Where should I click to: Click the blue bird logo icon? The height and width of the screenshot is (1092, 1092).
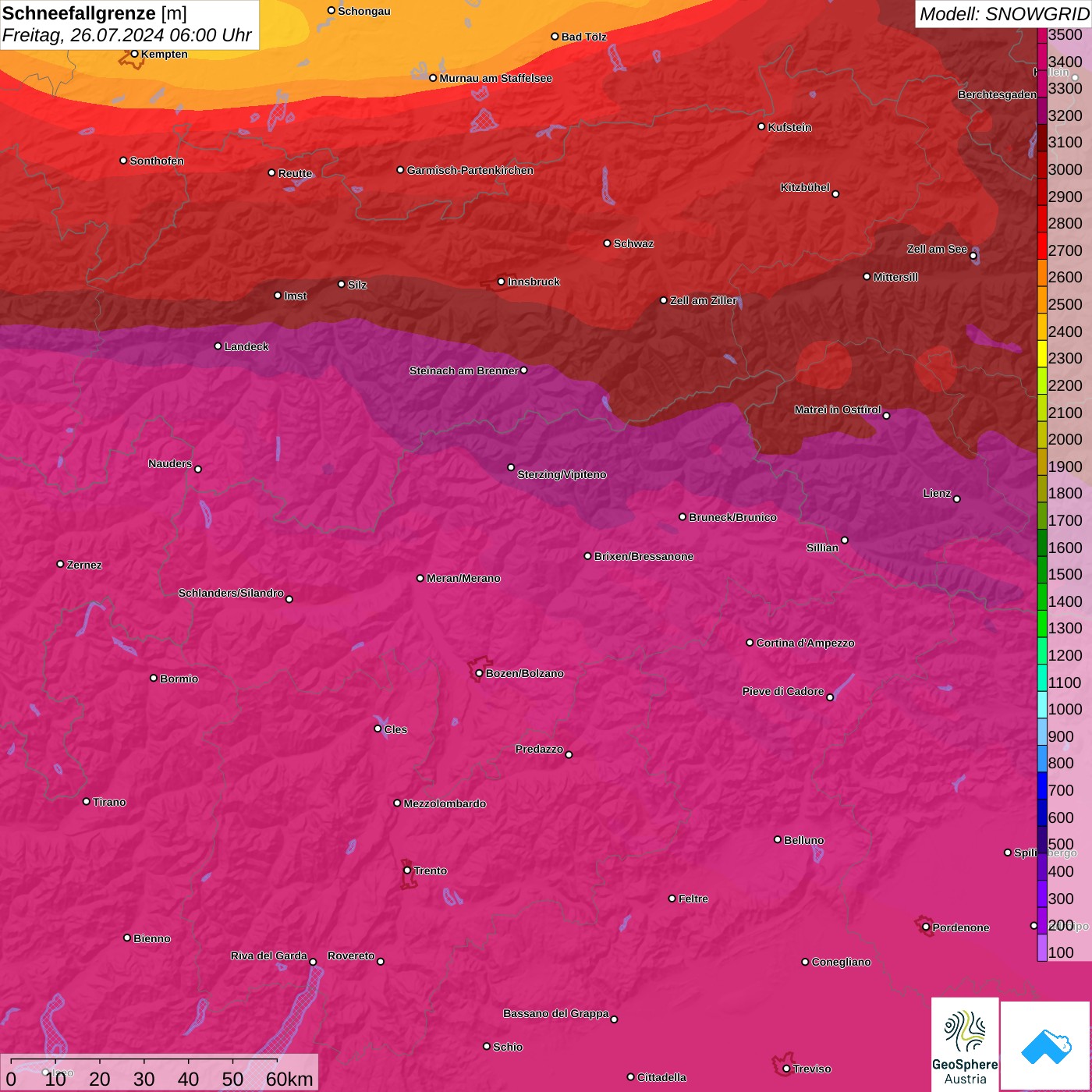1045,1045
